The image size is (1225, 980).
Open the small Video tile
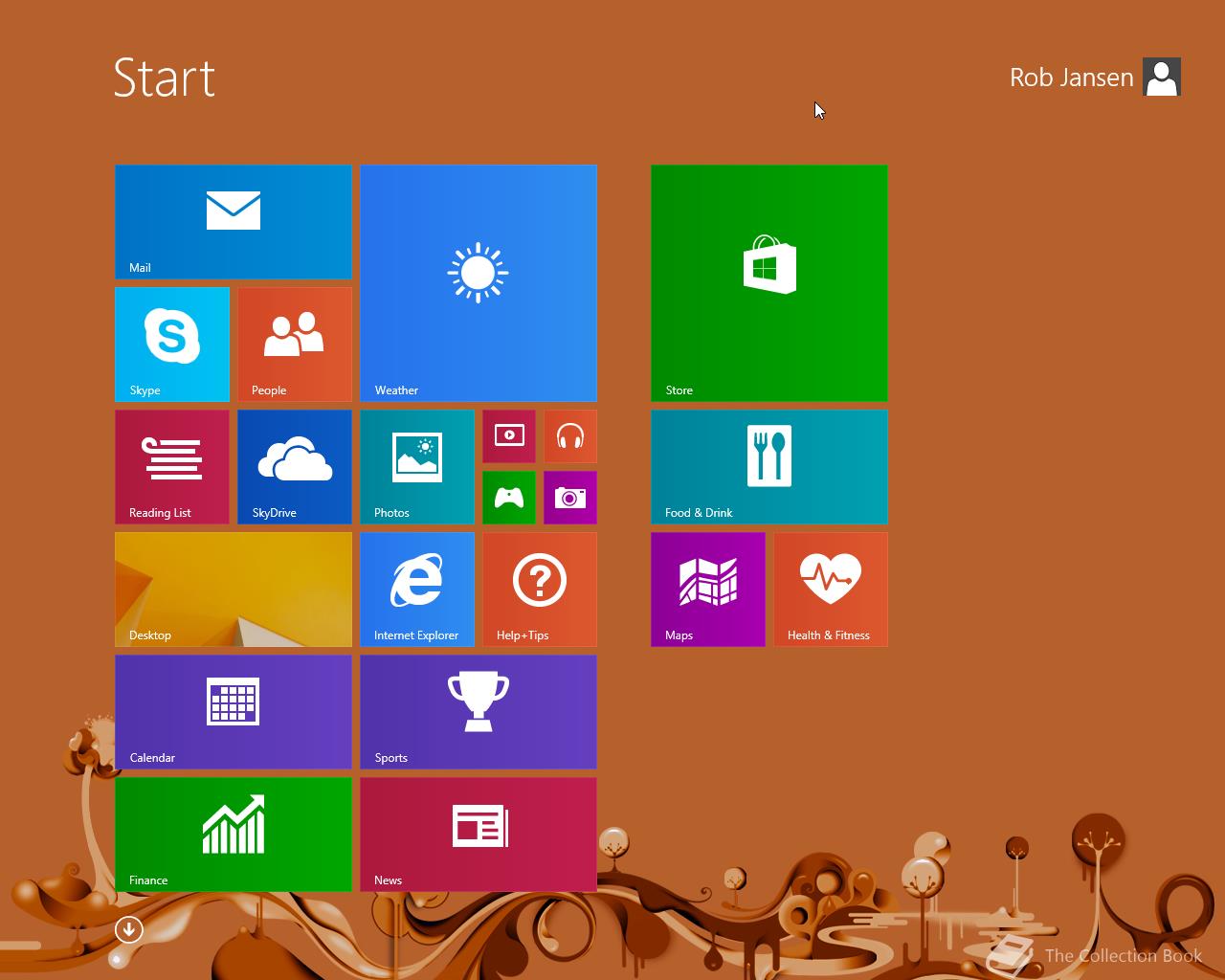pos(509,436)
